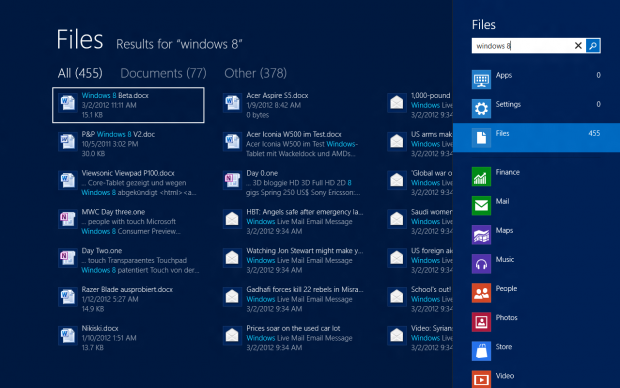
Task: Click Word icon of Windows 8 Beta.docx
Action: [x=68, y=103]
